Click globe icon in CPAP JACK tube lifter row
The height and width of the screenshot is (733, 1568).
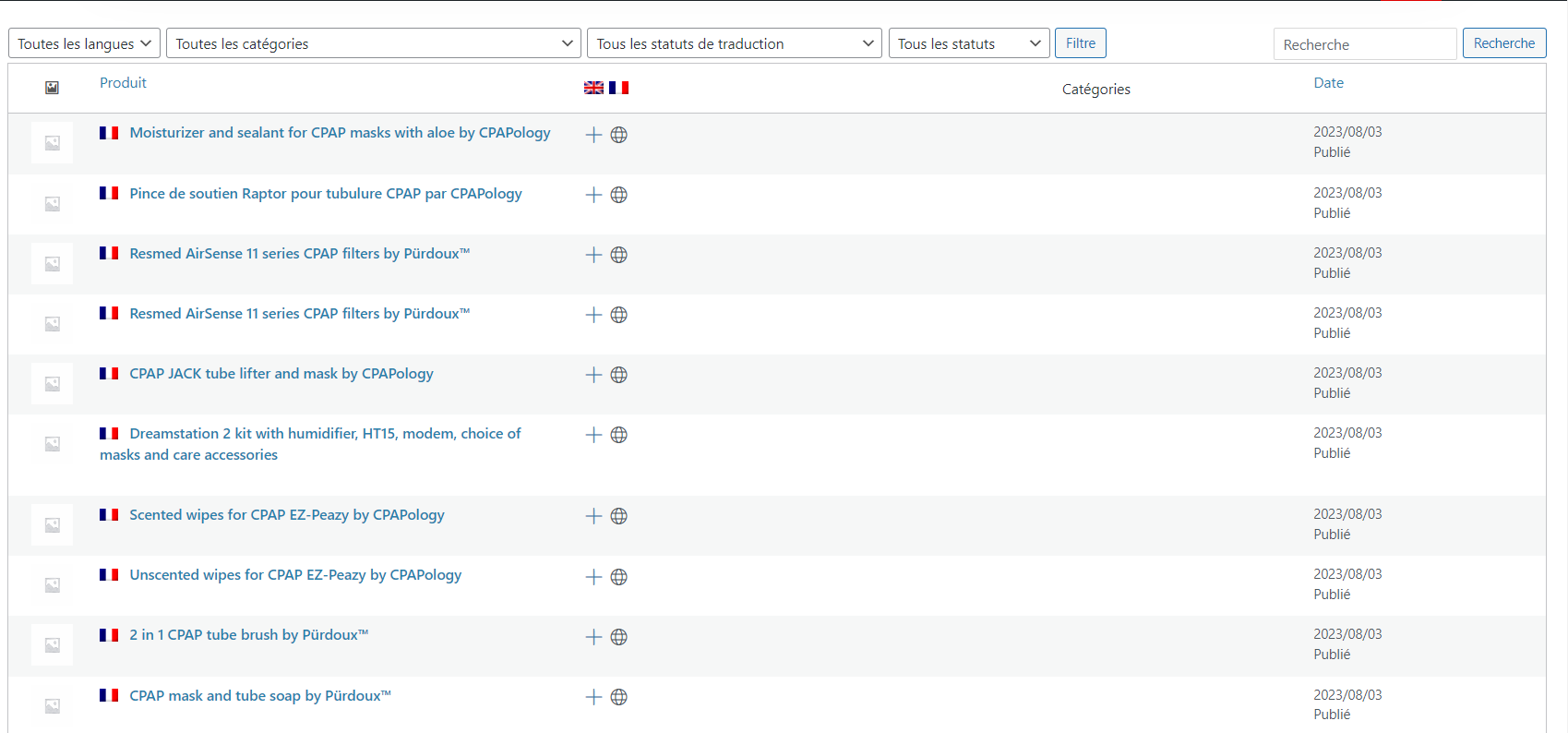[619, 375]
